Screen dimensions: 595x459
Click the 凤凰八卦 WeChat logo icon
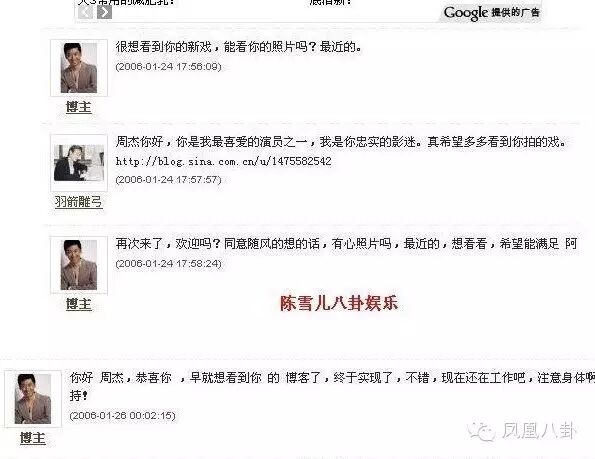pos(482,431)
